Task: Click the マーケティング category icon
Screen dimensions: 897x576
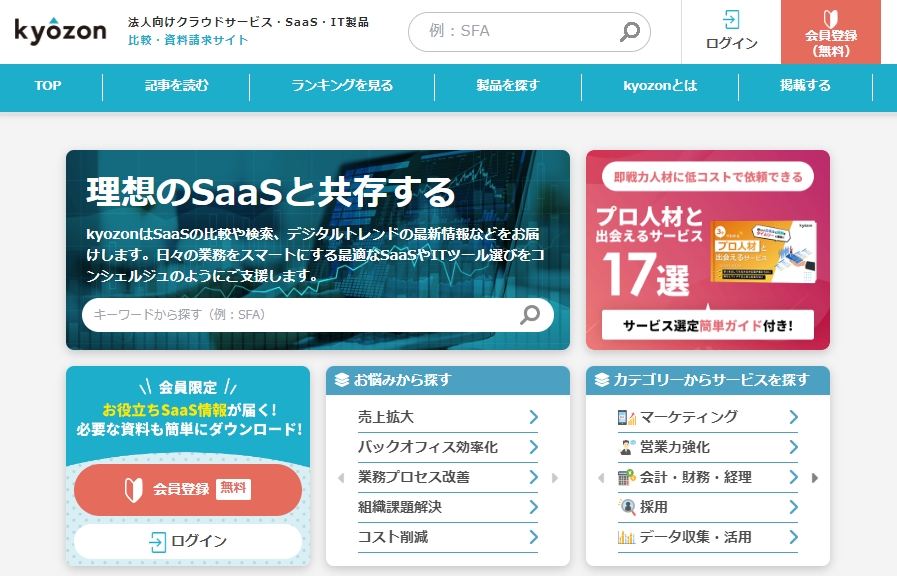Action: [x=626, y=417]
